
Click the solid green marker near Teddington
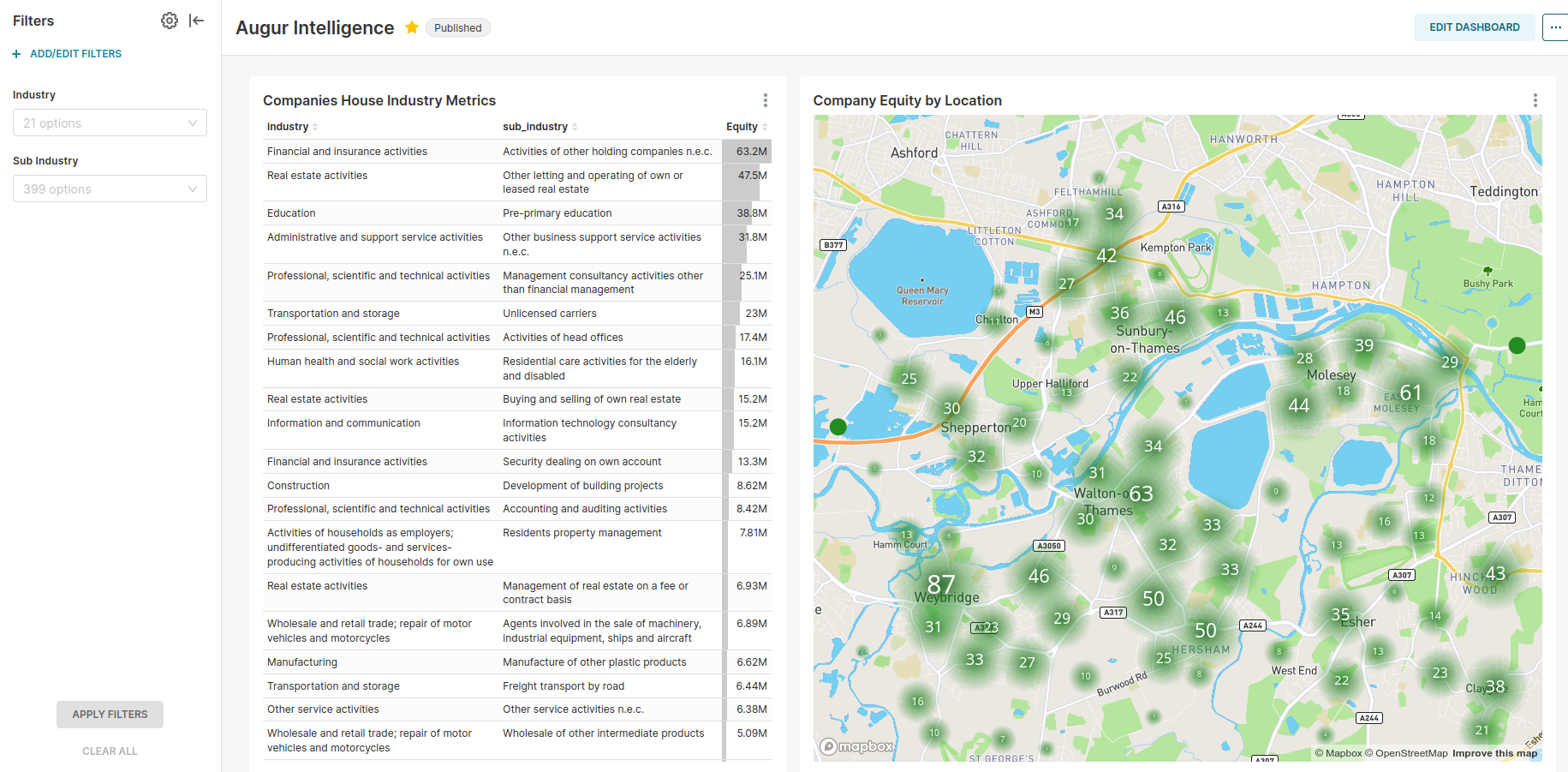1517,345
